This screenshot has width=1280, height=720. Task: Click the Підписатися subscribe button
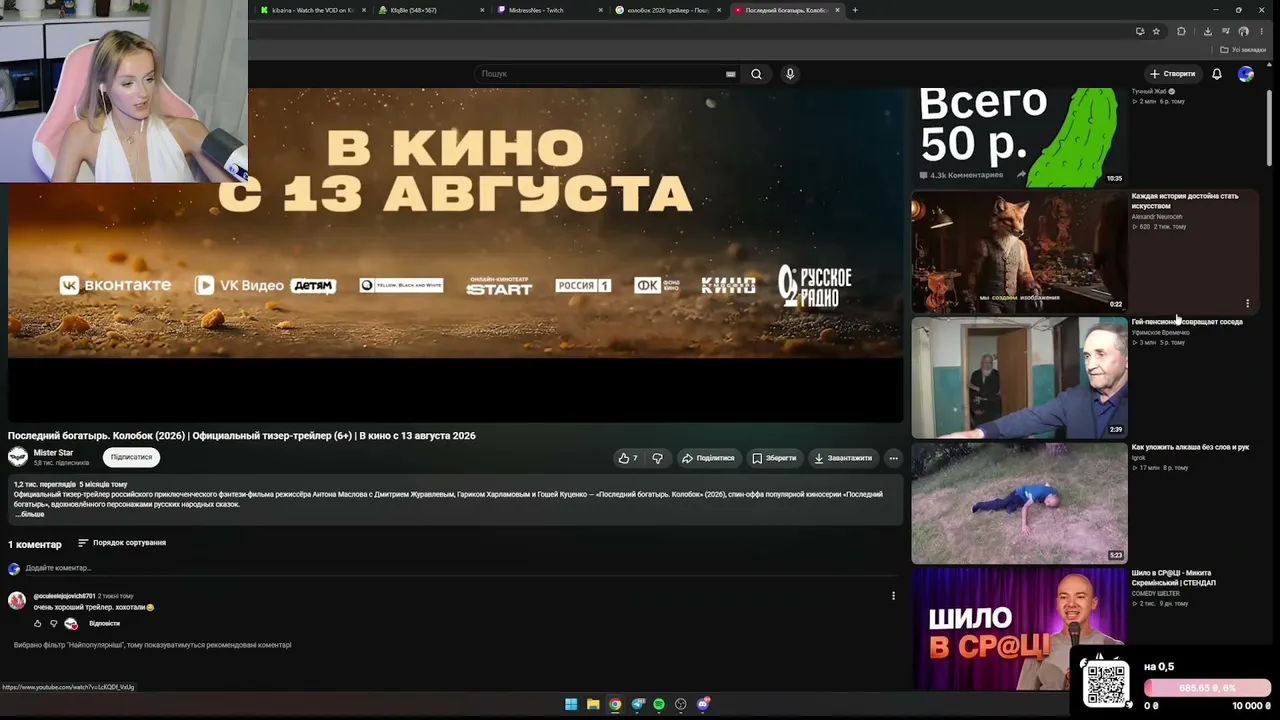point(131,457)
